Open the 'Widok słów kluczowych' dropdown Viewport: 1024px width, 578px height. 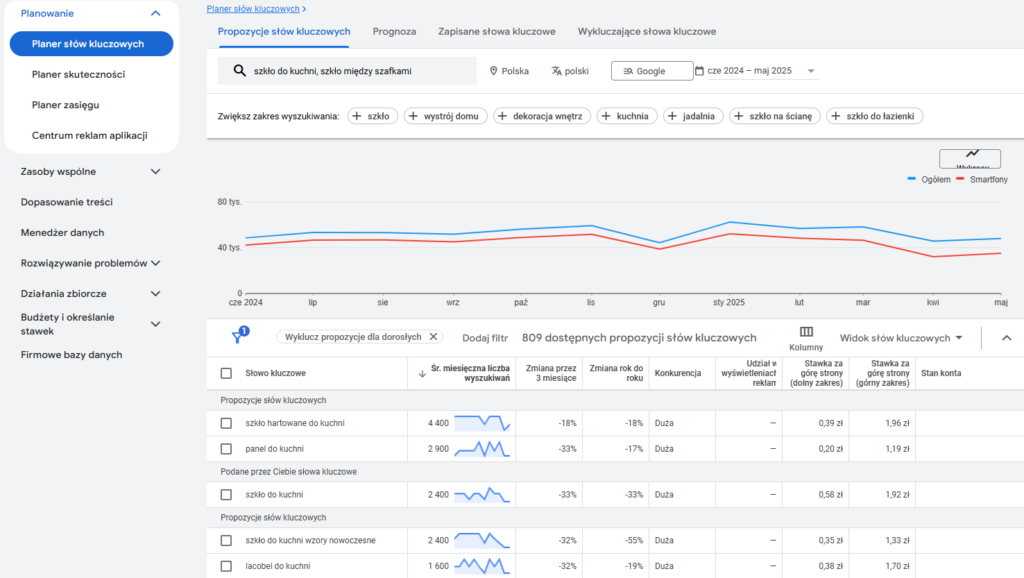tap(901, 338)
